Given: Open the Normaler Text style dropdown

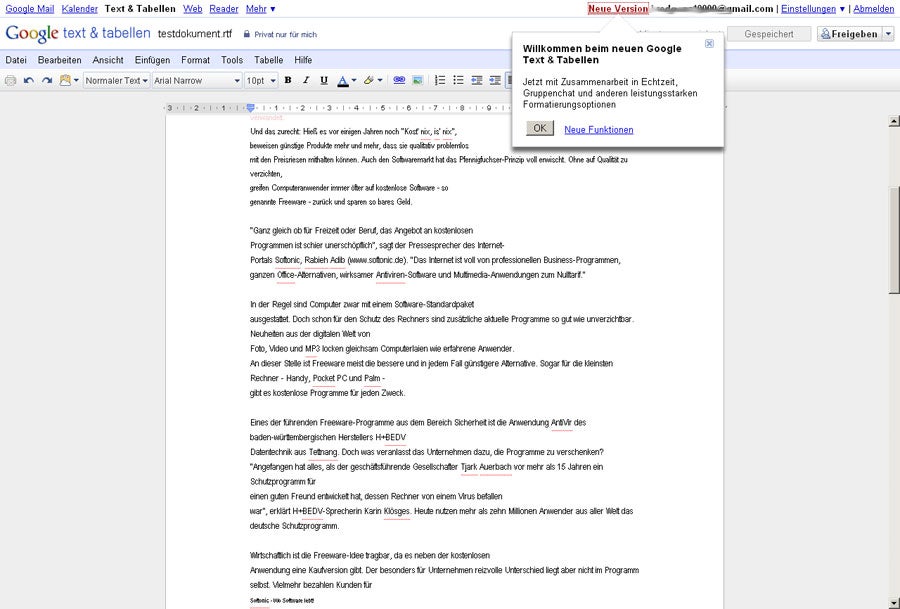Looking at the screenshot, I should [117, 81].
